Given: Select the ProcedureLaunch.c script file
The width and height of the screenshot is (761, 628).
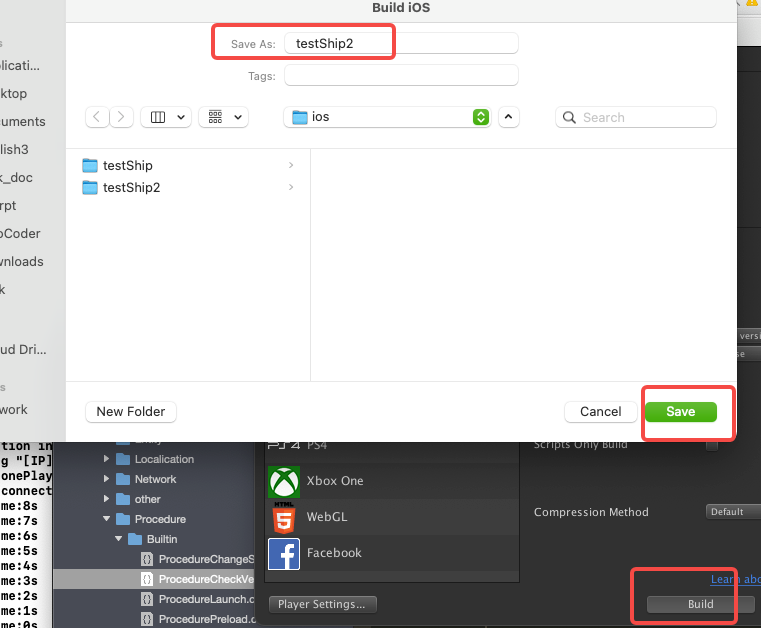Looking at the screenshot, I should click(x=198, y=599).
